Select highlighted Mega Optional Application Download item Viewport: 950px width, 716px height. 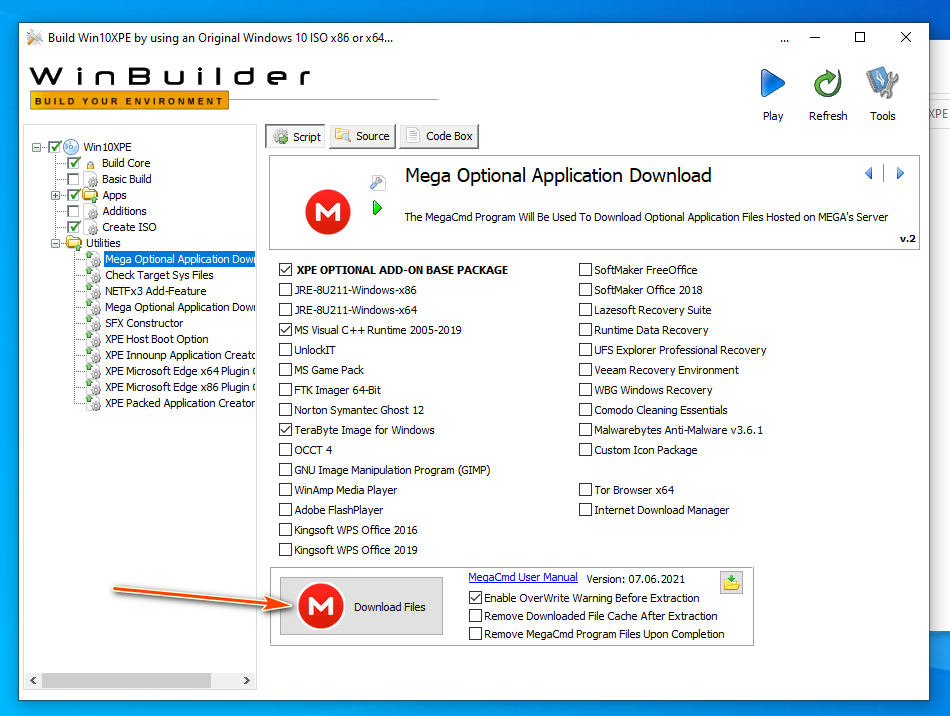[180, 259]
